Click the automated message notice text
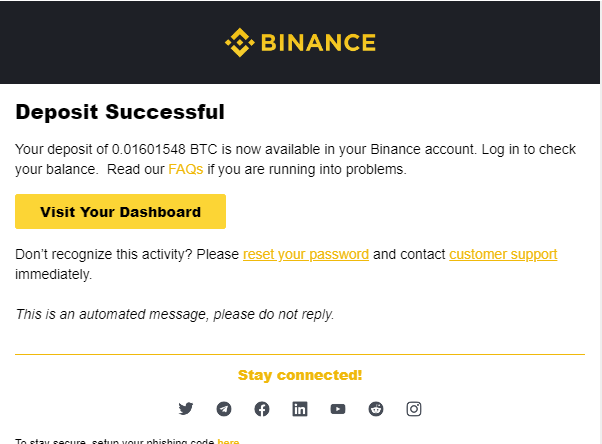Viewport: 602px width, 444px height. [x=175, y=314]
